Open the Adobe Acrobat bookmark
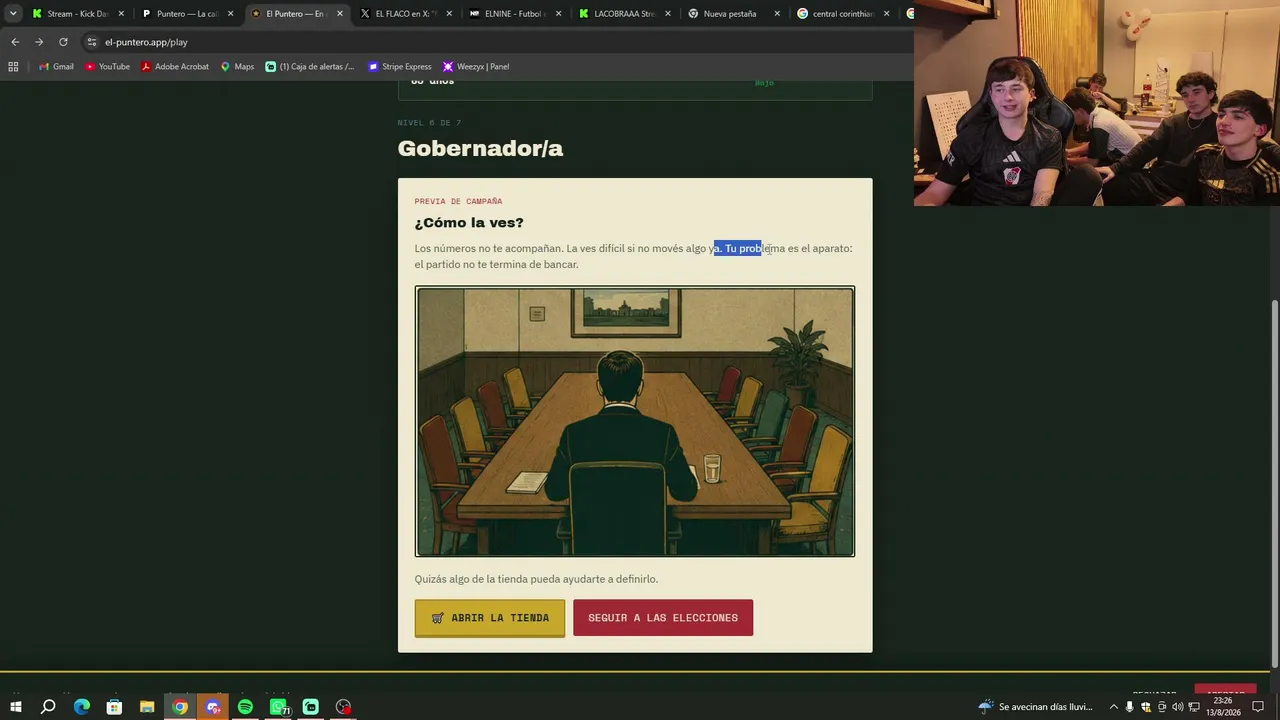The width and height of the screenshot is (1280, 720). click(175, 67)
